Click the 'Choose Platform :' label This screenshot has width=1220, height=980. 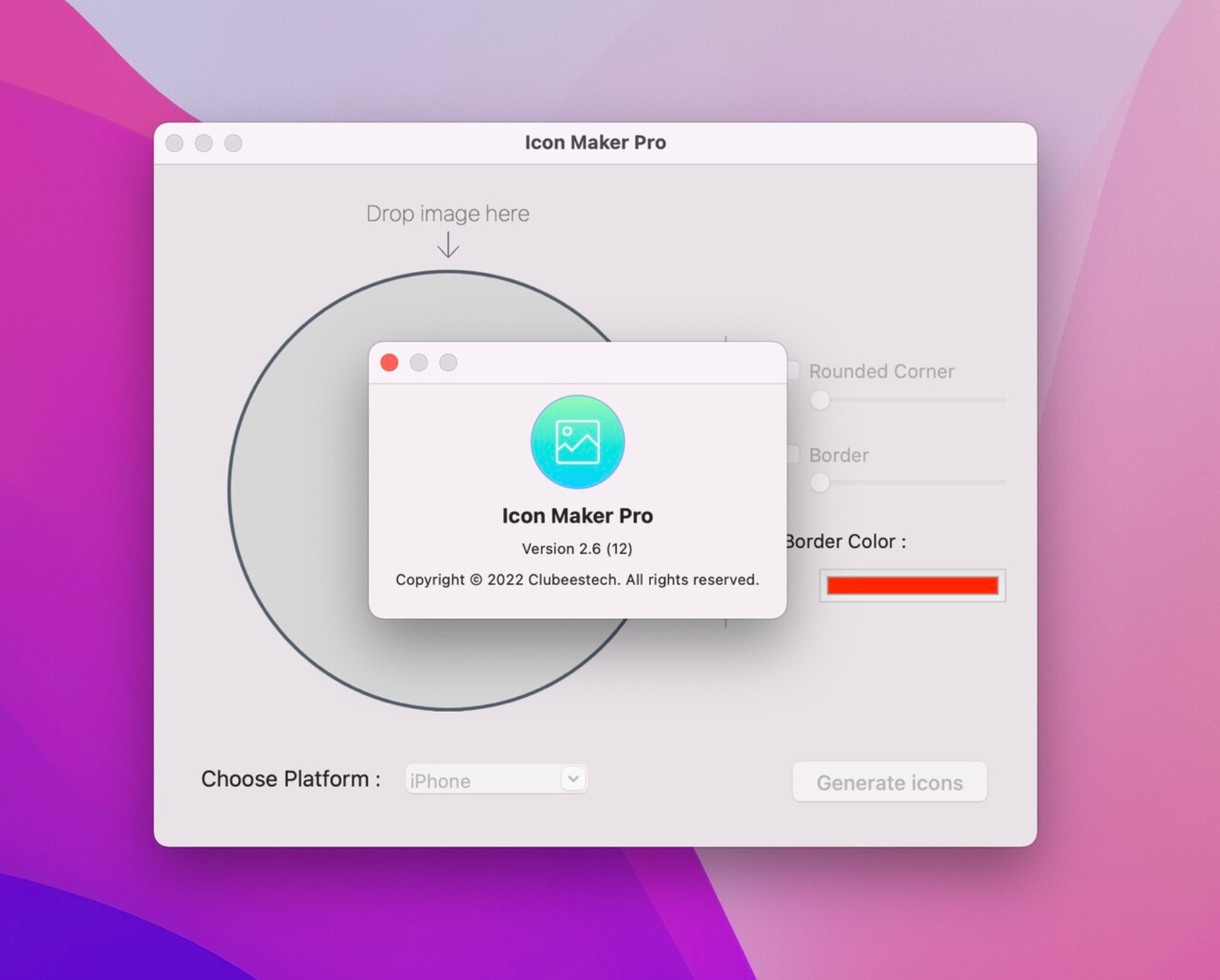(291, 779)
